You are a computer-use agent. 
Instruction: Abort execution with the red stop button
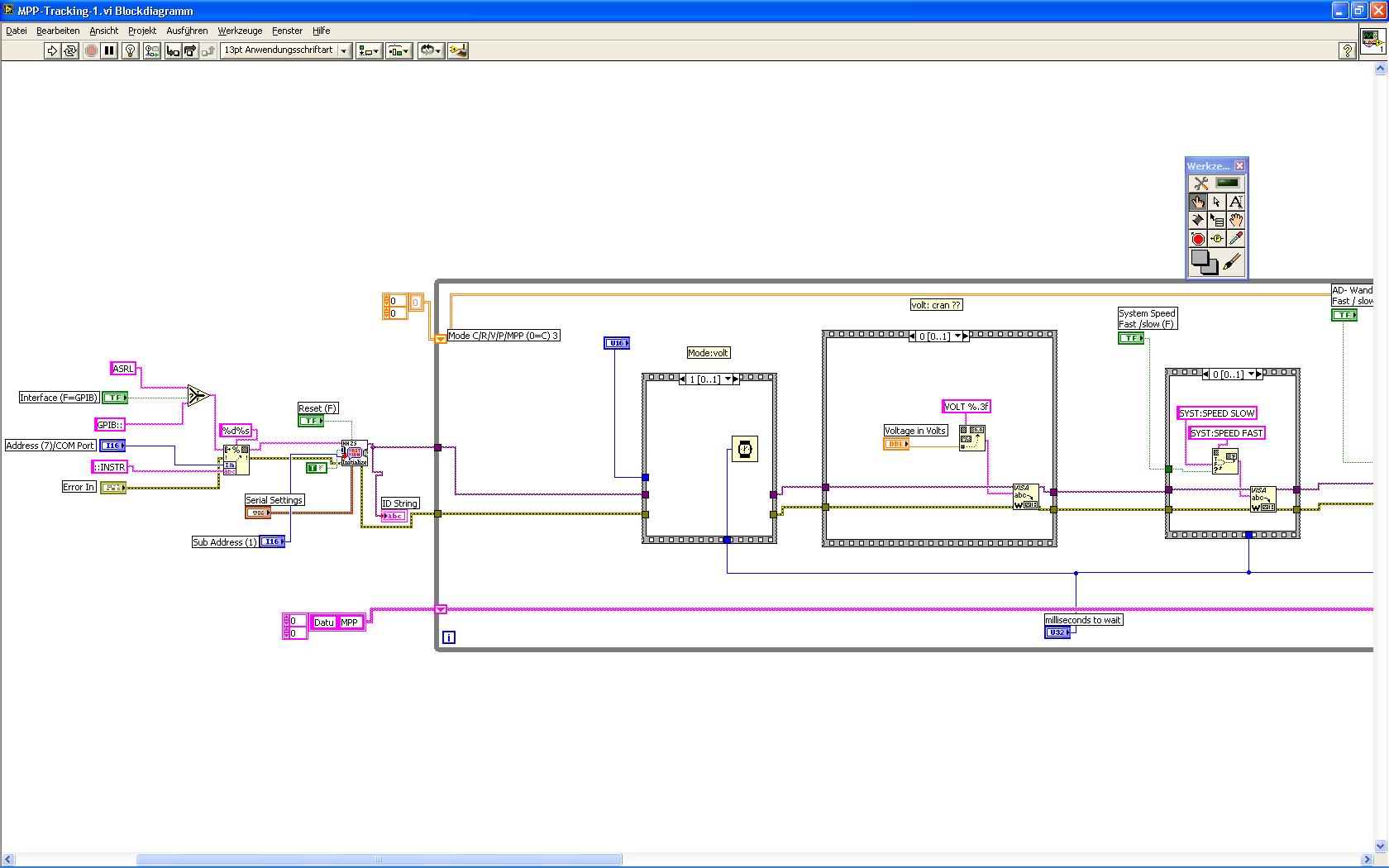click(x=91, y=50)
